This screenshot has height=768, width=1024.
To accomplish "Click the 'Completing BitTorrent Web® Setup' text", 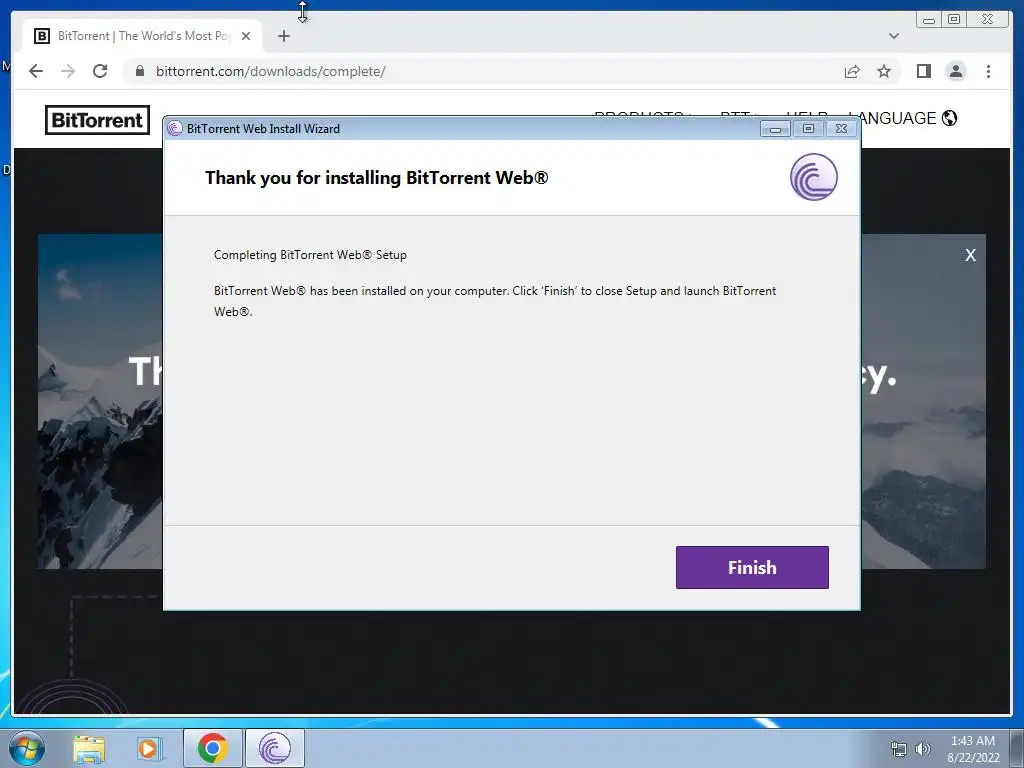I will (x=310, y=255).
